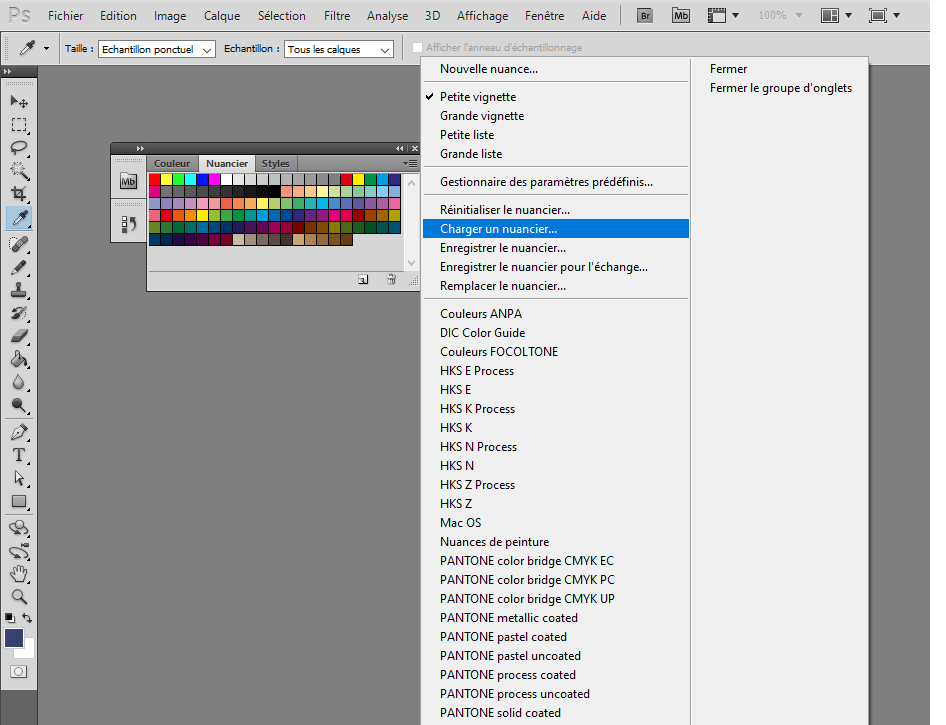
Task: Select the 3D Object Rotate tool
Action: [x=19, y=528]
